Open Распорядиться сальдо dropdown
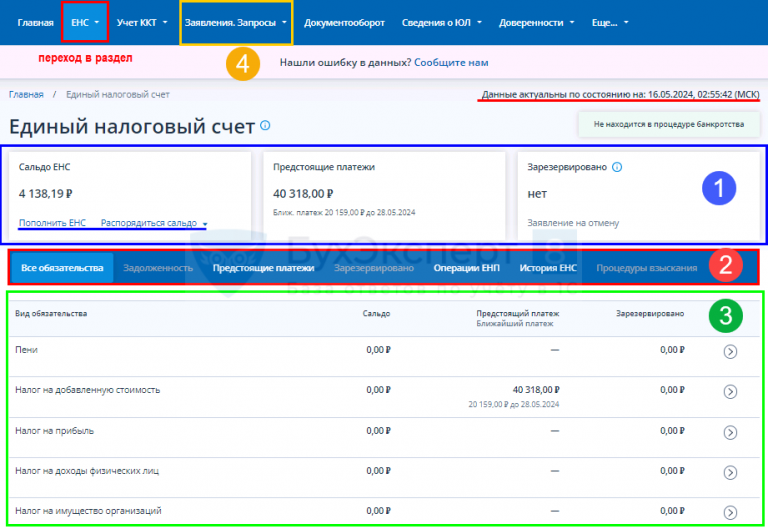Screen dimensions: 768x529 click(154, 223)
